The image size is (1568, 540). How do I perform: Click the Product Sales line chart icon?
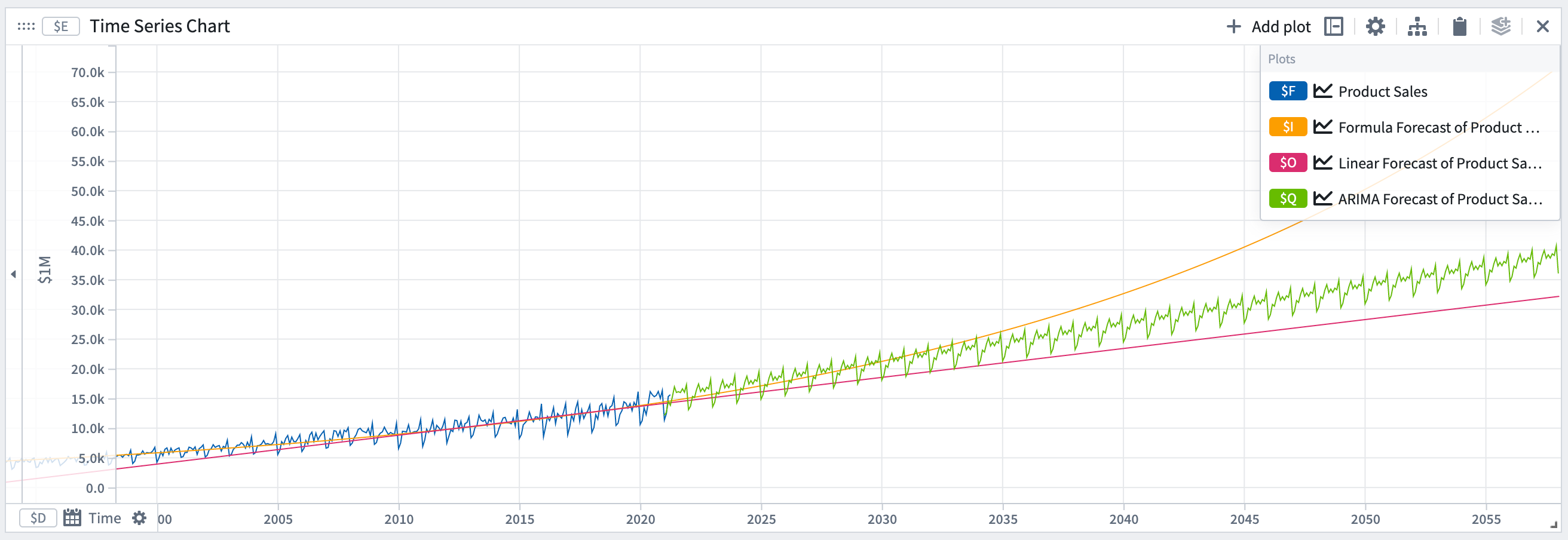[x=1322, y=91]
